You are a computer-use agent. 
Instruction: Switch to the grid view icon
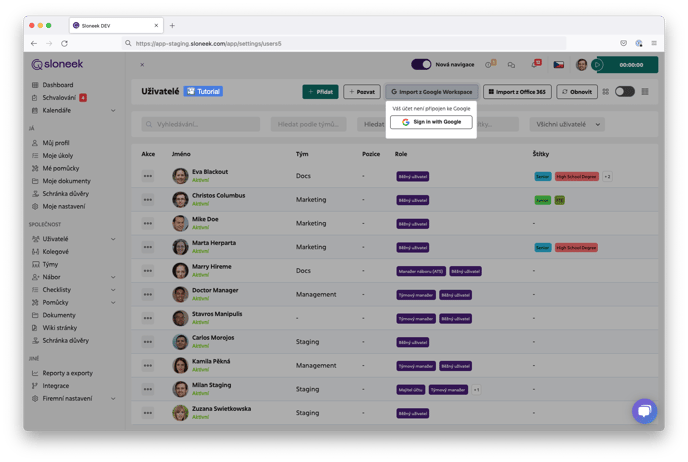(x=606, y=92)
